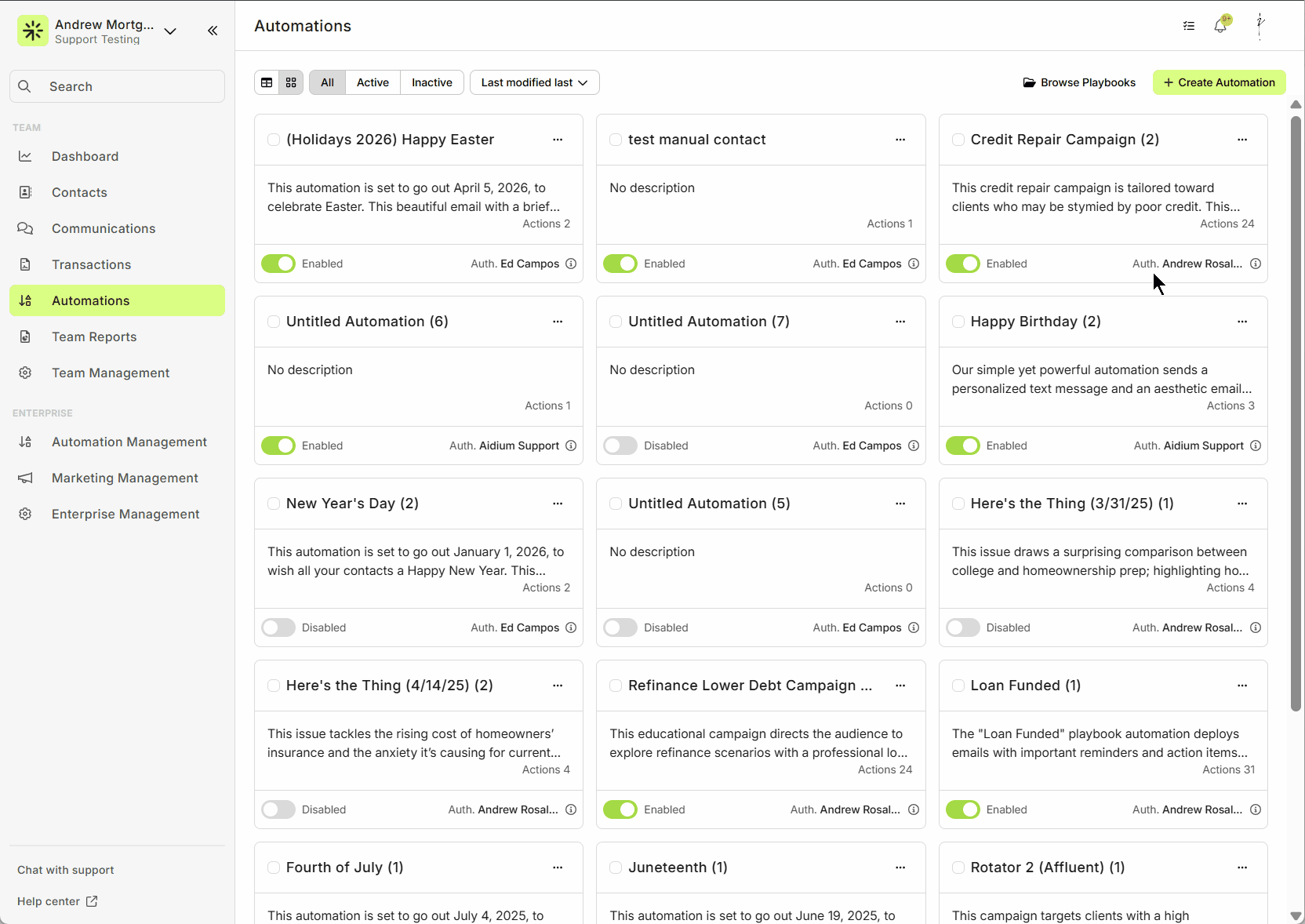Expand the Andrew Mortgage team switcher

170,31
